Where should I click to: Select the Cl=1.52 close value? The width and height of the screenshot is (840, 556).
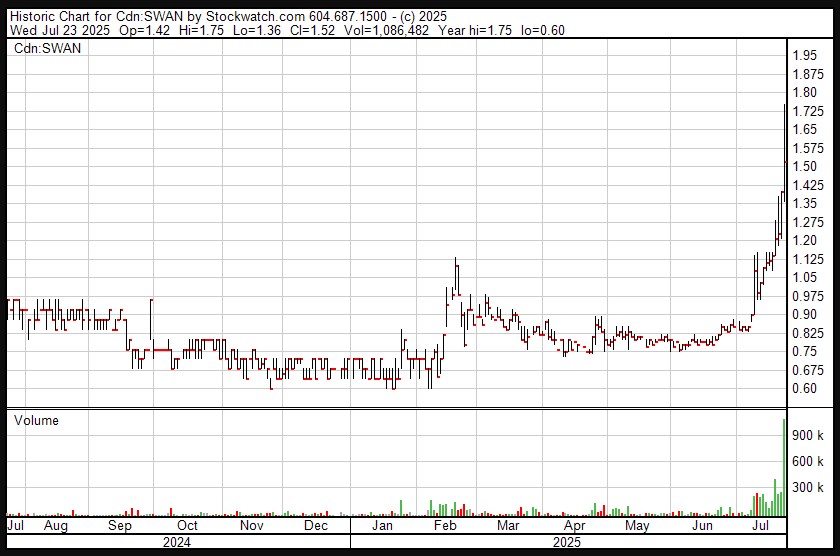[x=312, y=30]
